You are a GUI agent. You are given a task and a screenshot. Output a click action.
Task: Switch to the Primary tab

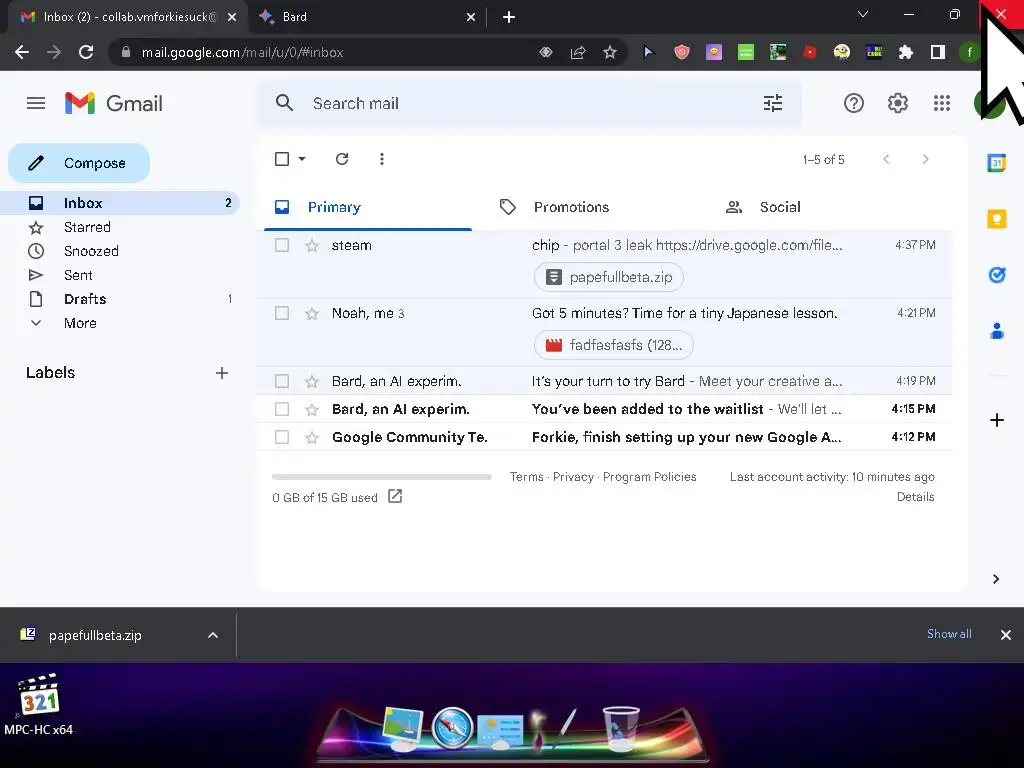pos(367,207)
